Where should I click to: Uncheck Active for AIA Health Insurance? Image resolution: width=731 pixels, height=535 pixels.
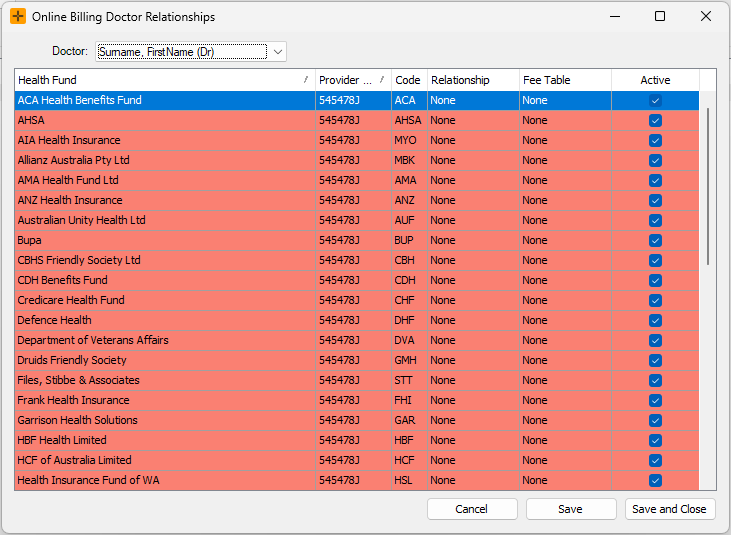[x=655, y=141]
